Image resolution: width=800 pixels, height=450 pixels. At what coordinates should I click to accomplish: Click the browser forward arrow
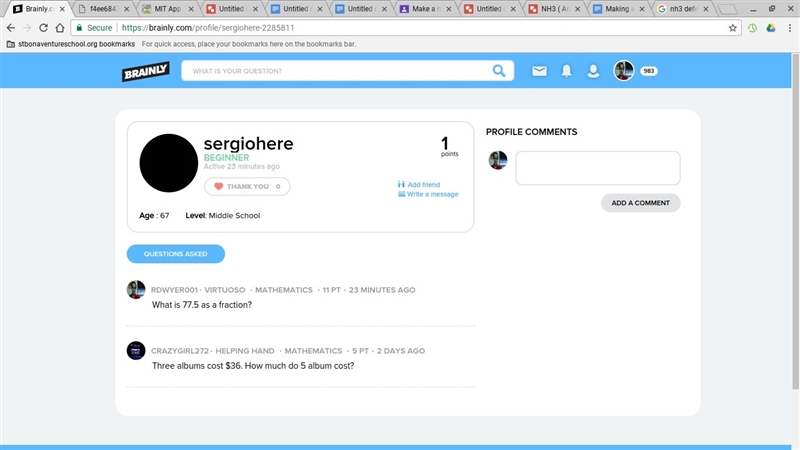coord(27,28)
